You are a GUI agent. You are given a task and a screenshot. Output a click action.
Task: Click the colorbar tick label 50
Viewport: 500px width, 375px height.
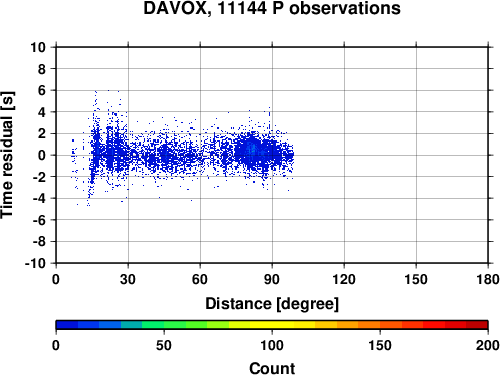coord(164,345)
